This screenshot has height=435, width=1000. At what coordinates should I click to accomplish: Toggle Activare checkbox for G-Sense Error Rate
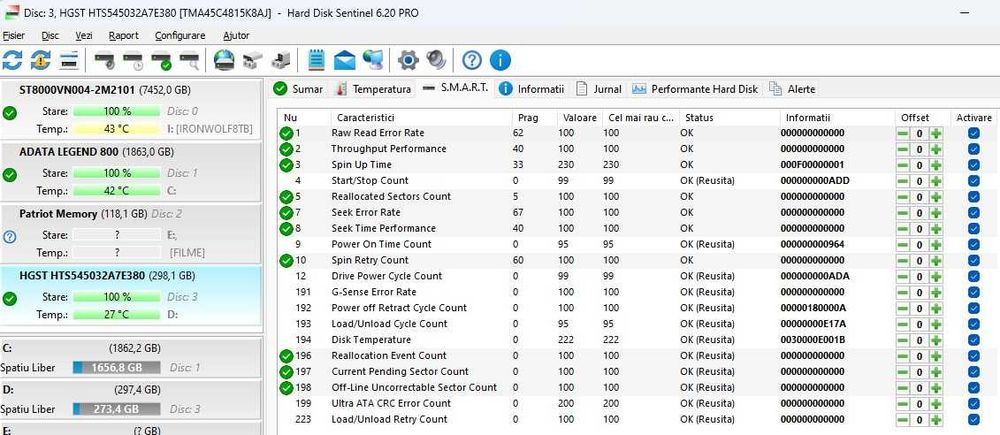(x=973, y=292)
